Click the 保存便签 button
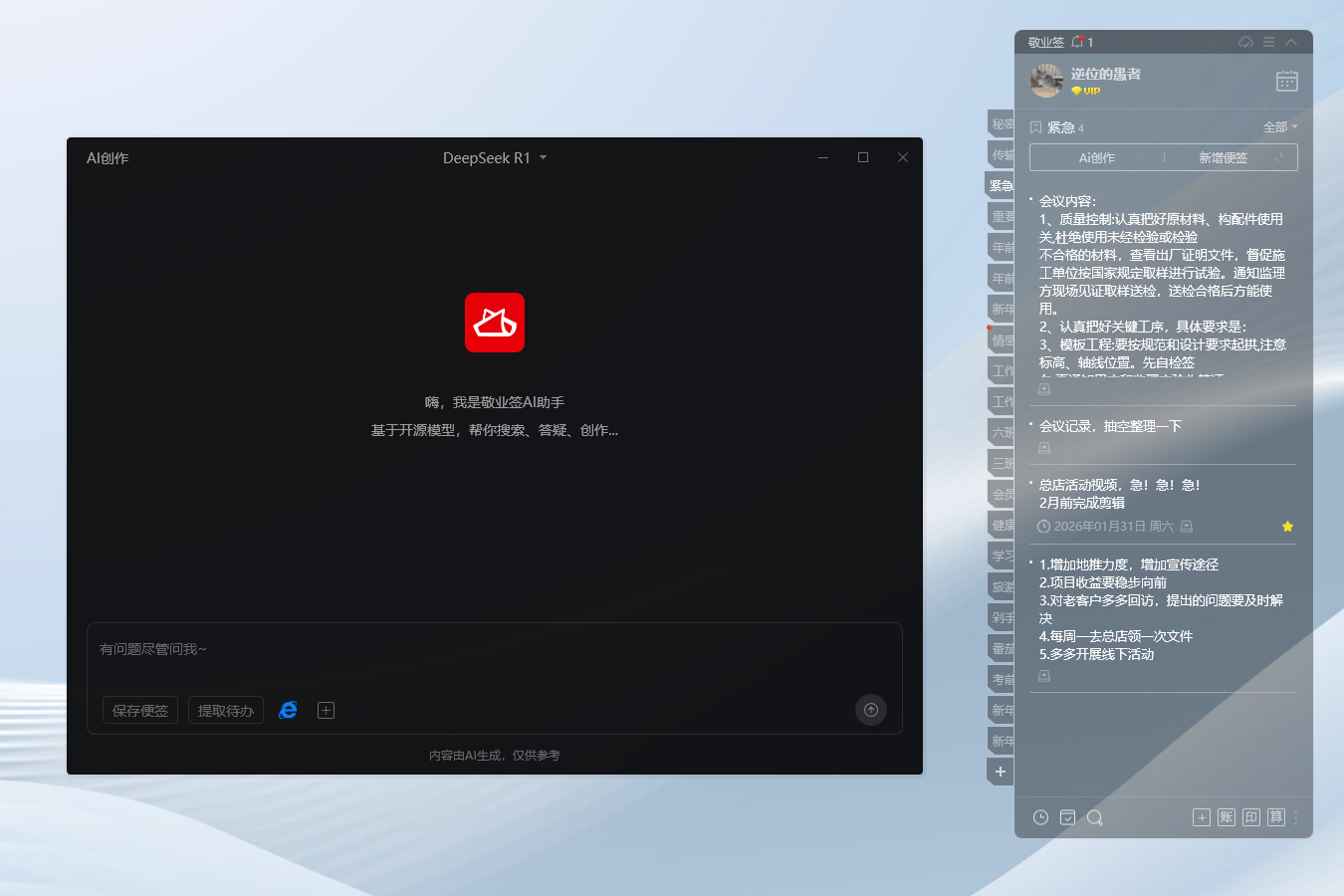1344x896 pixels. coord(139,710)
